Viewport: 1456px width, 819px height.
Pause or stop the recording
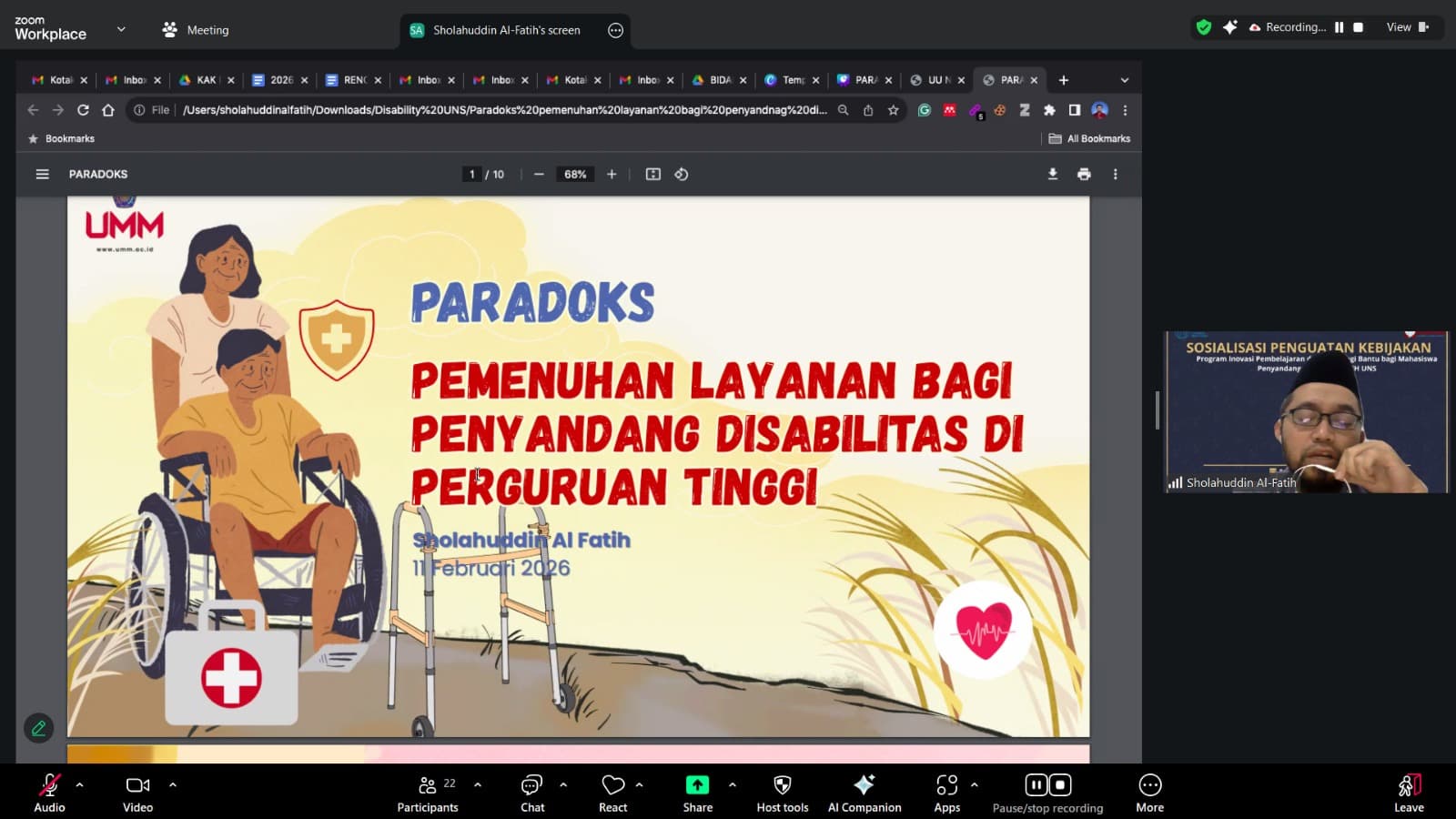point(1047,793)
